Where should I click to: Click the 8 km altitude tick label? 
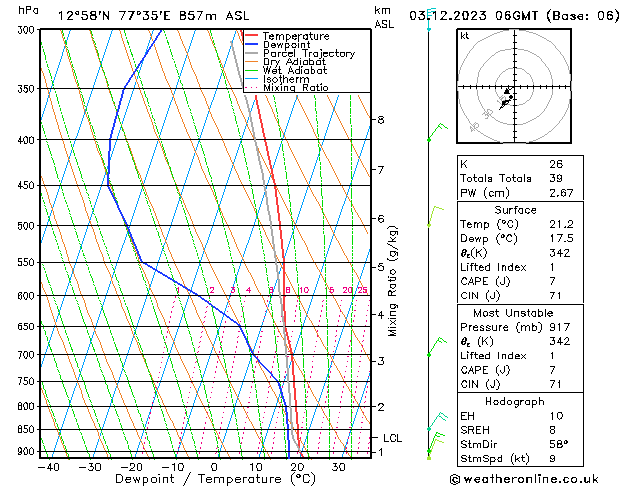(x=381, y=120)
